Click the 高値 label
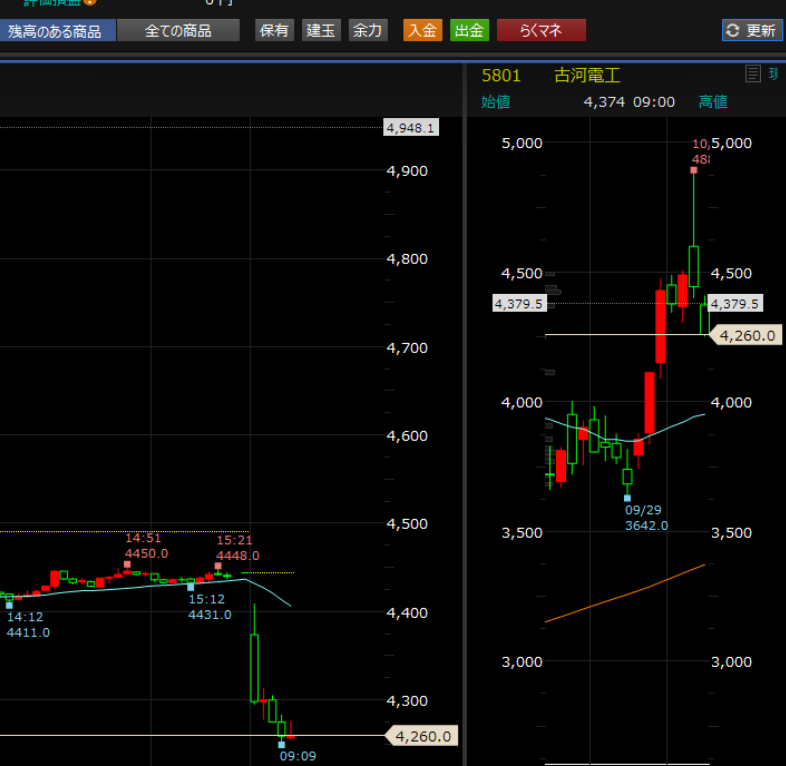786x766 pixels. (713, 102)
